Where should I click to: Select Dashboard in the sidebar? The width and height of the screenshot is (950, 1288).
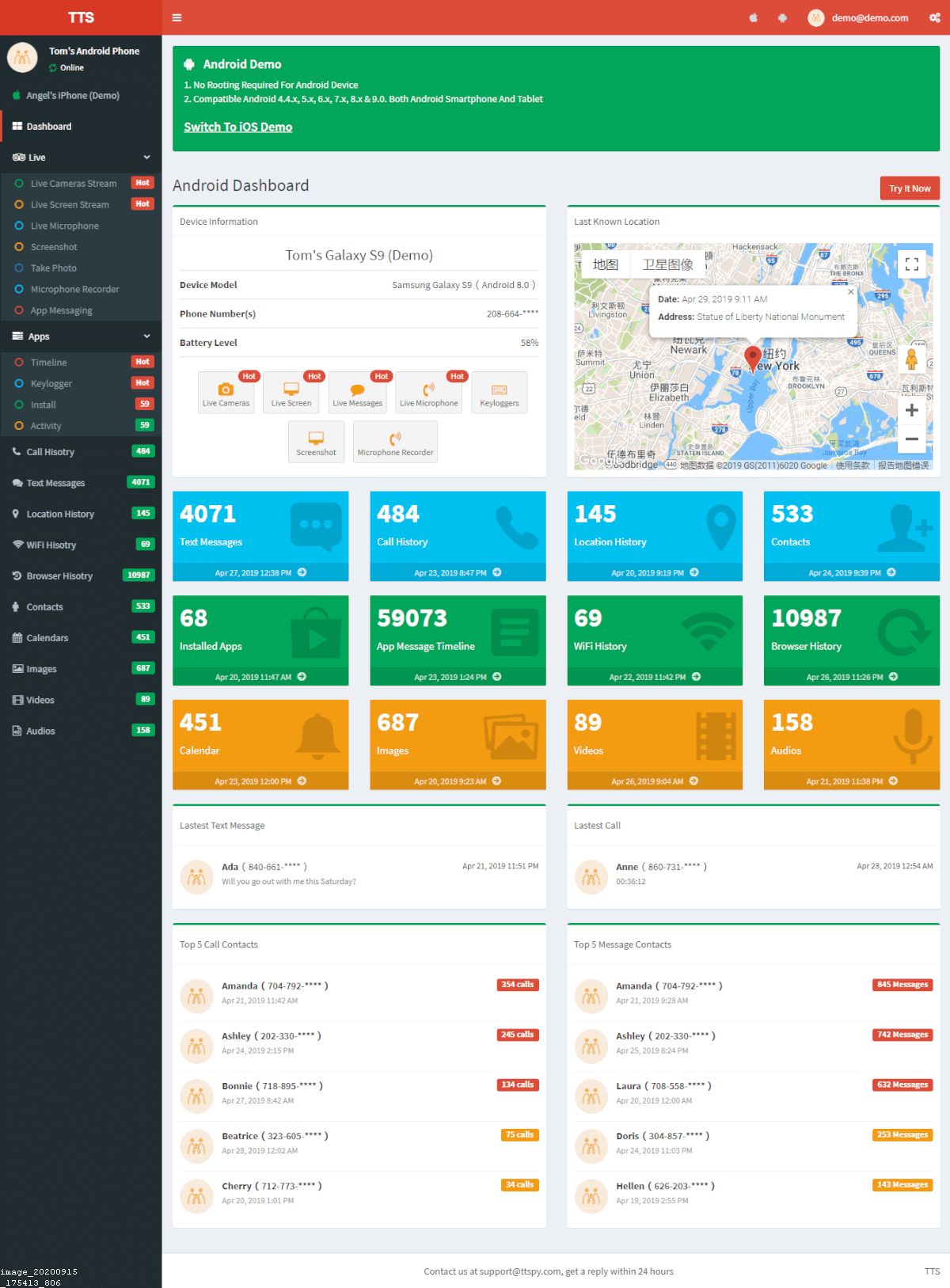tap(49, 127)
